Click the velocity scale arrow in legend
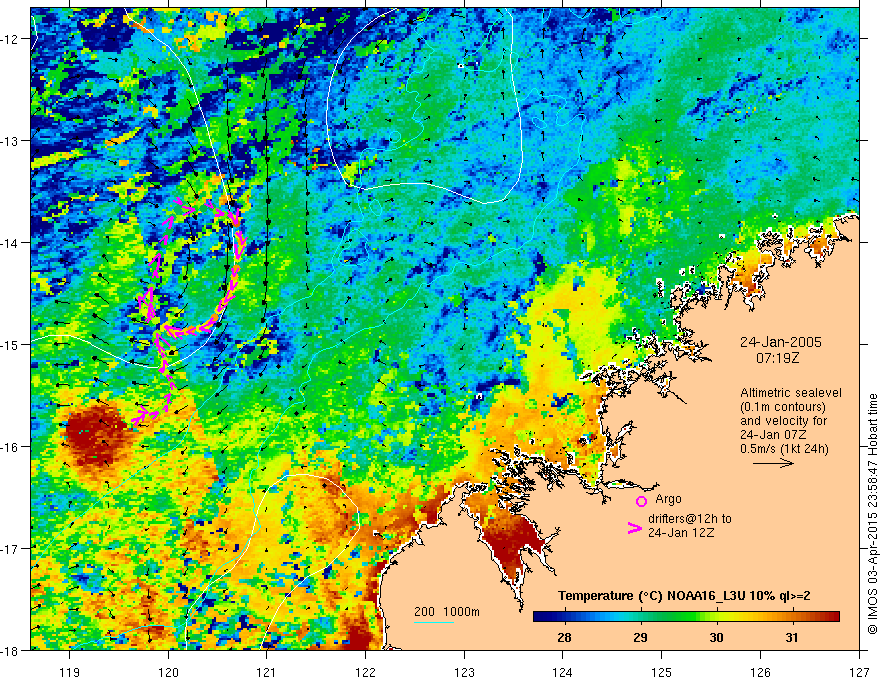 [x=773, y=463]
